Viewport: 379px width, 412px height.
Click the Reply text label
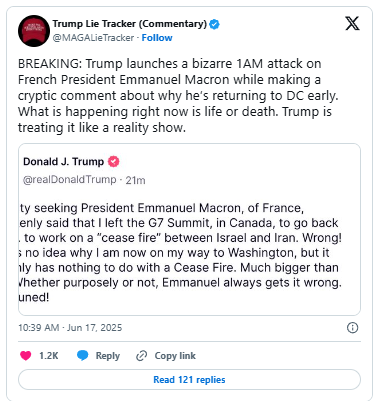coord(108,356)
